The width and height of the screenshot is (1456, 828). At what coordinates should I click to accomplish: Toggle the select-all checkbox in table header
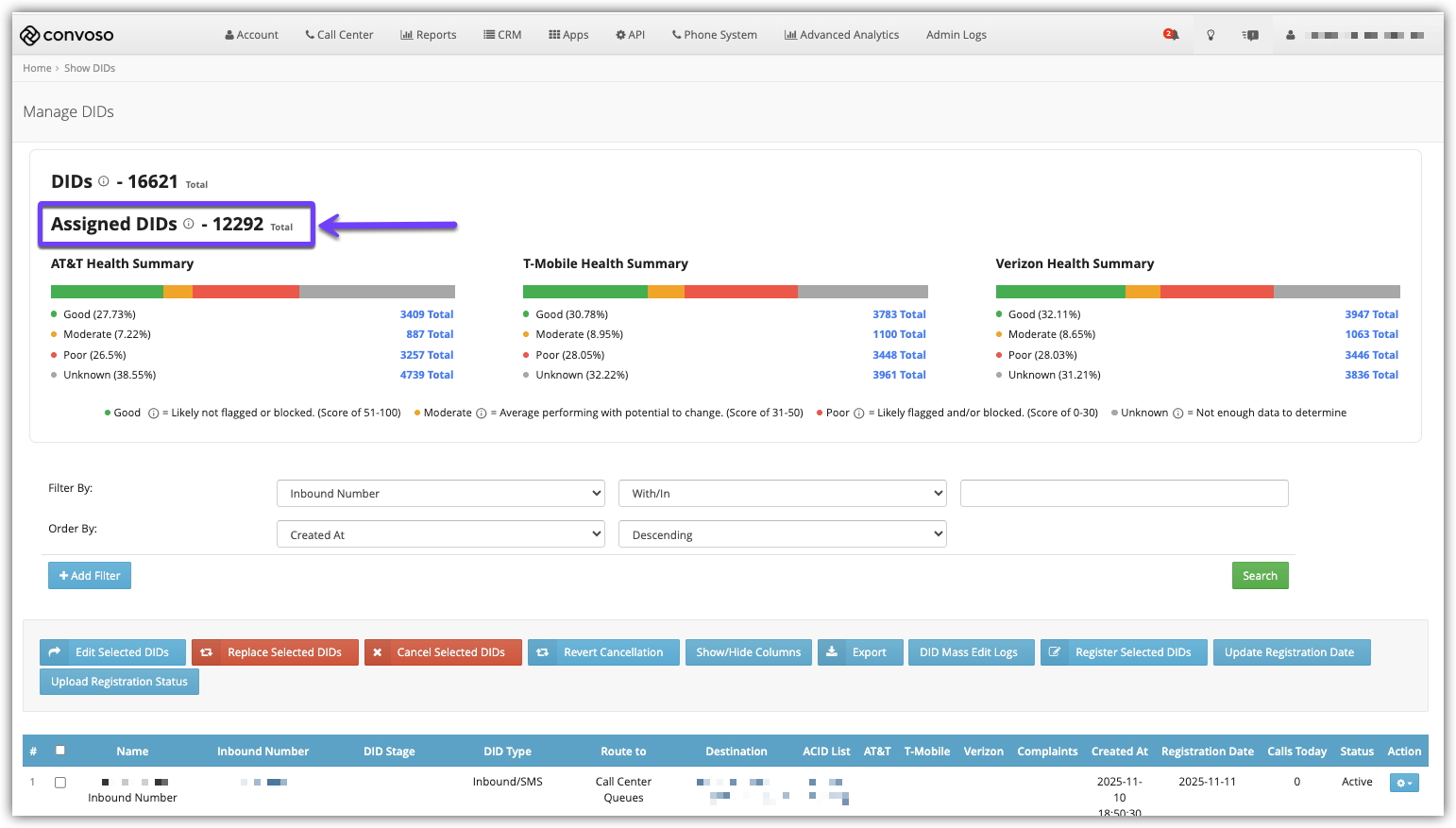[x=60, y=751]
